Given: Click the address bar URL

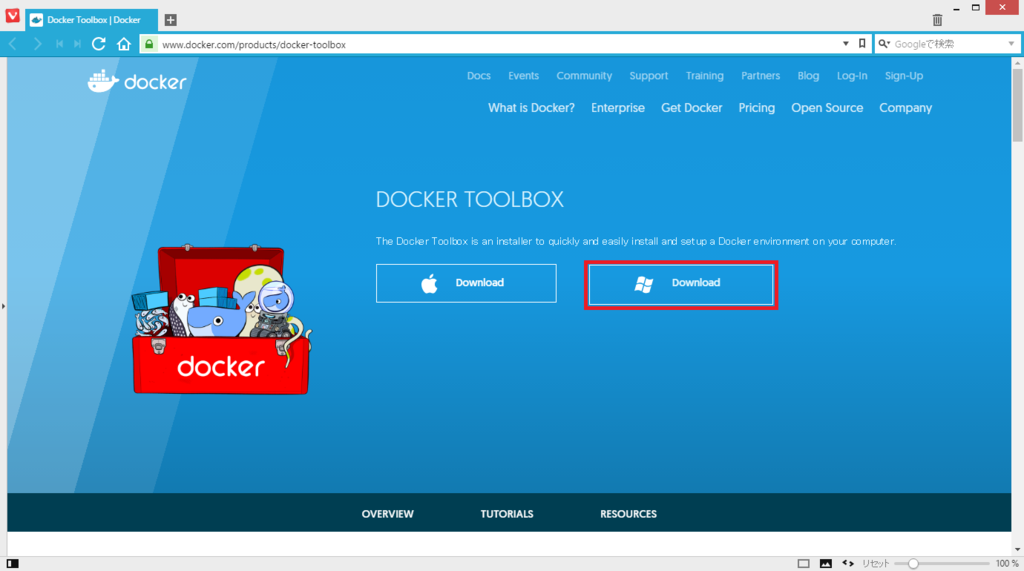Looking at the screenshot, I should (x=254, y=44).
